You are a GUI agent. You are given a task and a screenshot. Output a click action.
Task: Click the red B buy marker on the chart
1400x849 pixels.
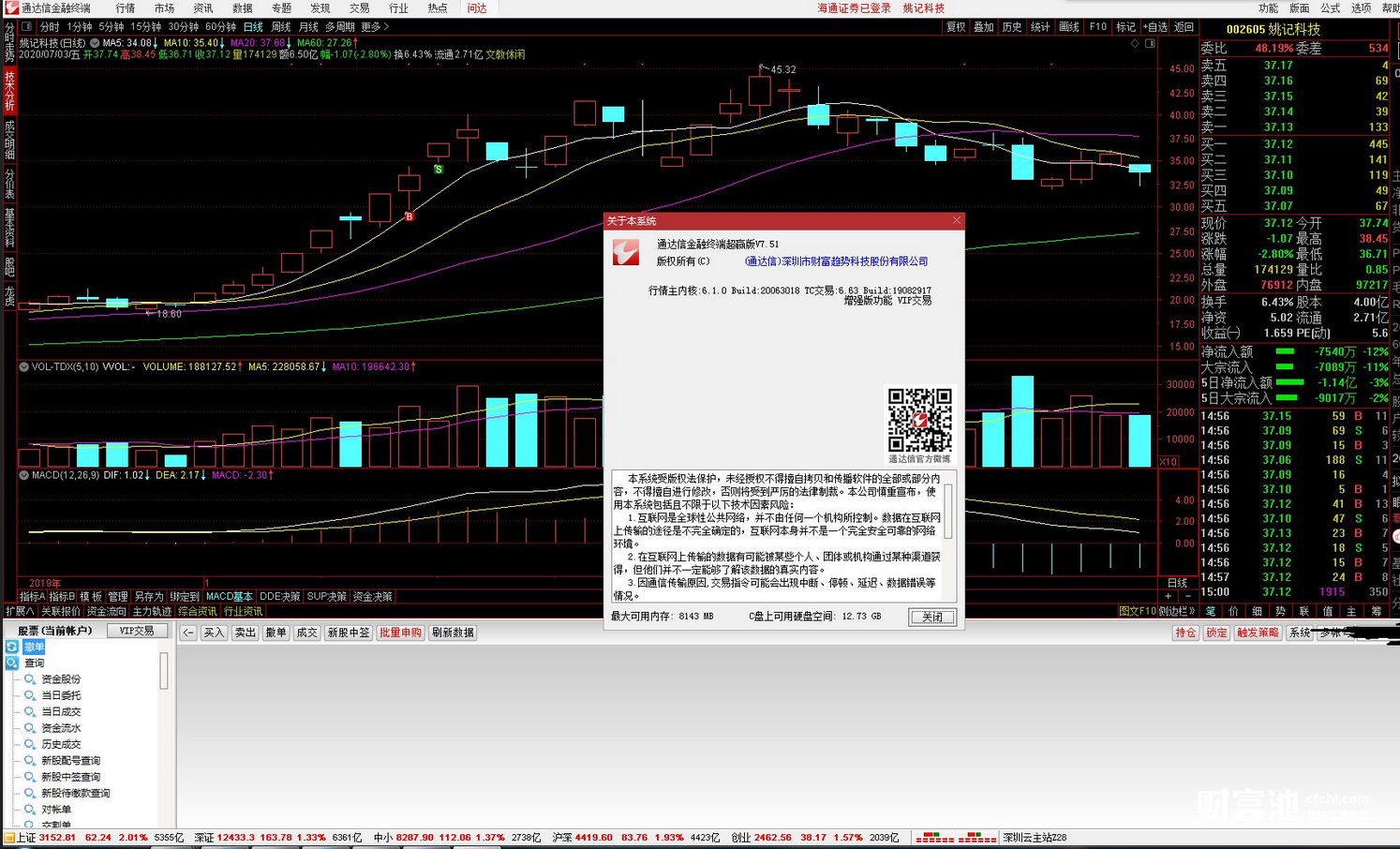(409, 216)
